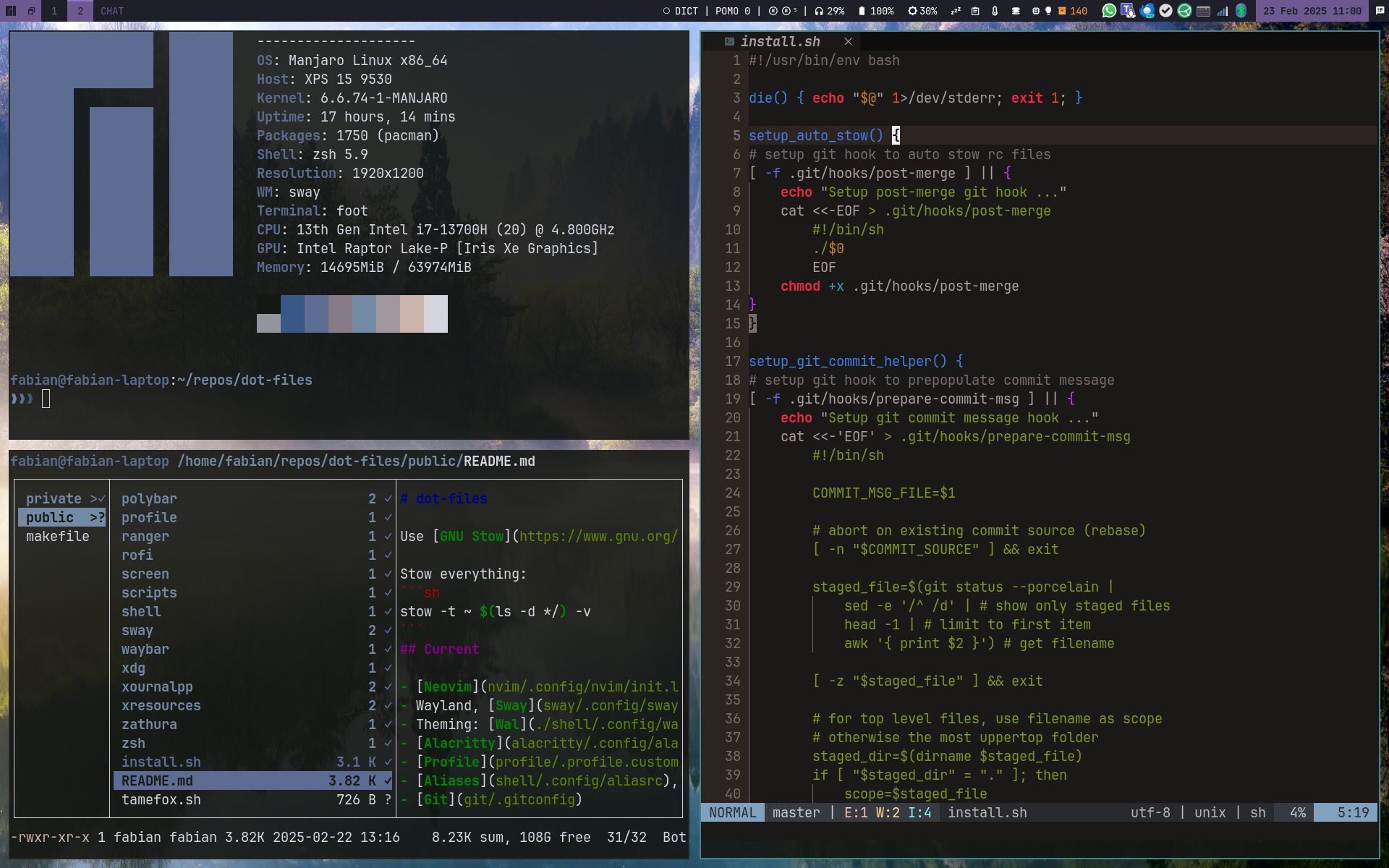1389x868 pixels.
Task: Click the white neofetch color block
Action: (x=436, y=314)
